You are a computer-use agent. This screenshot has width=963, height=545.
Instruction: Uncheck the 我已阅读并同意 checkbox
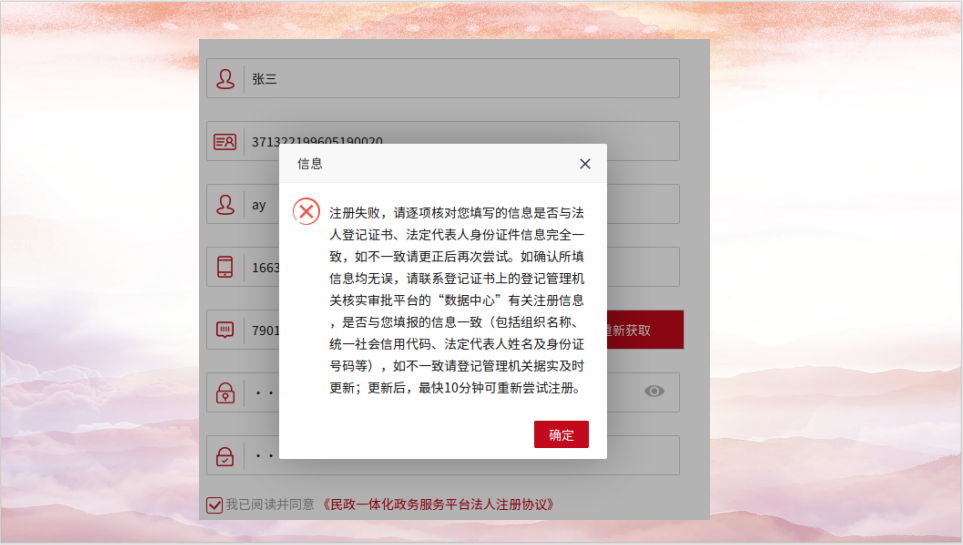click(x=214, y=505)
